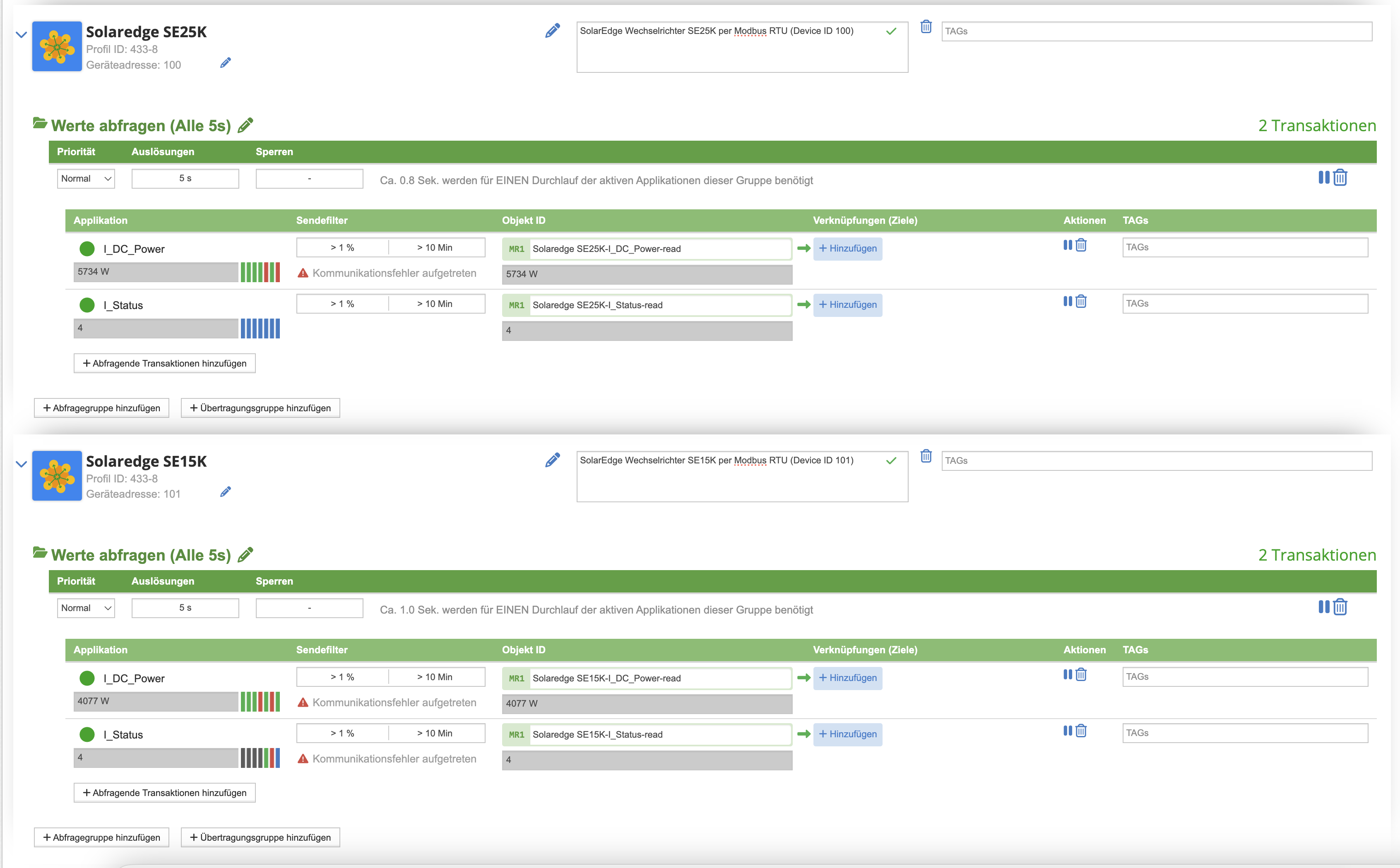The image size is (1400, 868).
Task: Collapse the Solaredge SE15K device section
Action: [21, 464]
